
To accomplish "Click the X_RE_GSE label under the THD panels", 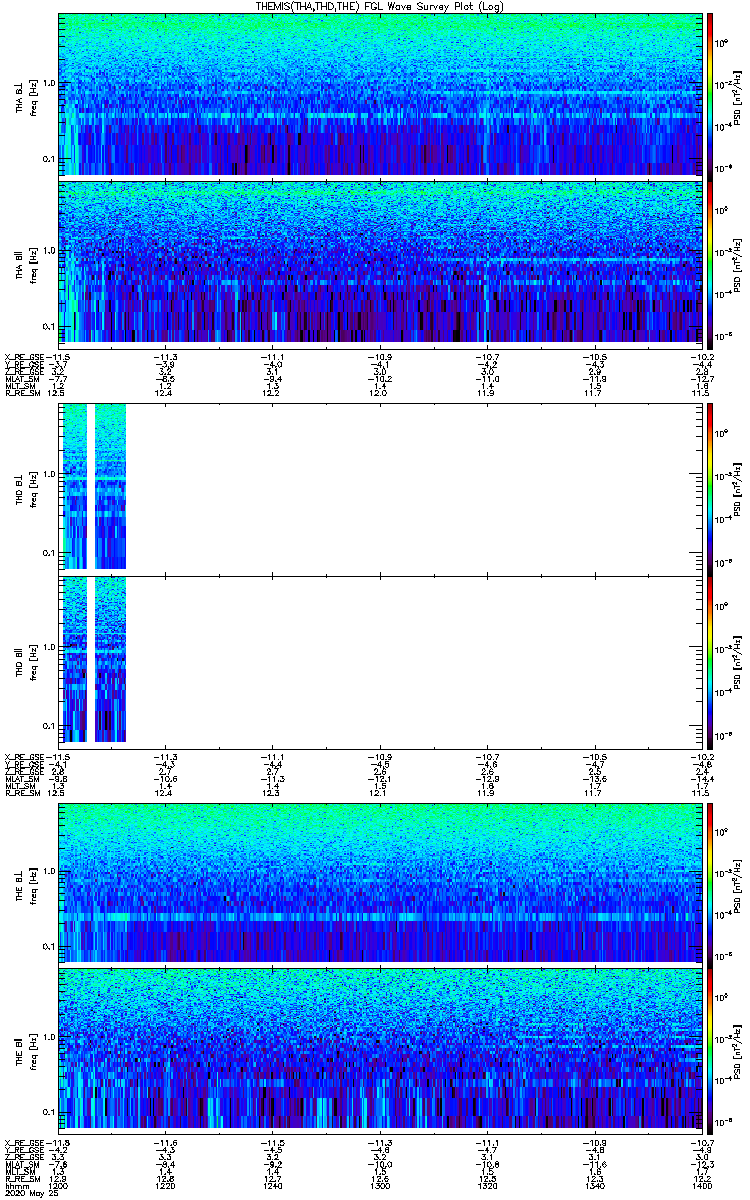I will pyautogui.click(x=23, y=756).
